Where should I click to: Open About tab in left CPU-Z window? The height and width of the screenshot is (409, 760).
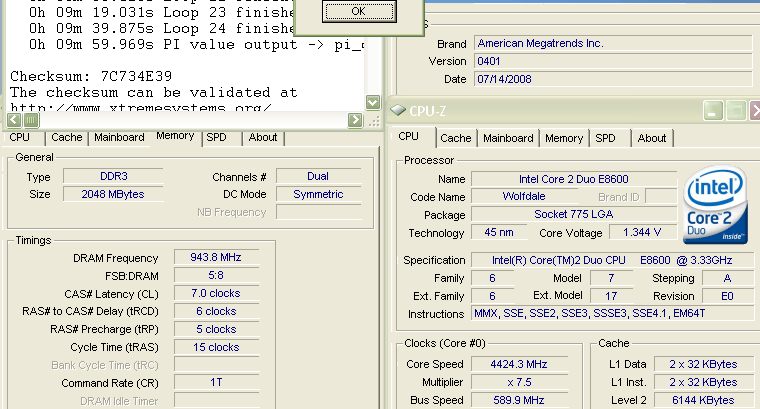click(263, 138)
